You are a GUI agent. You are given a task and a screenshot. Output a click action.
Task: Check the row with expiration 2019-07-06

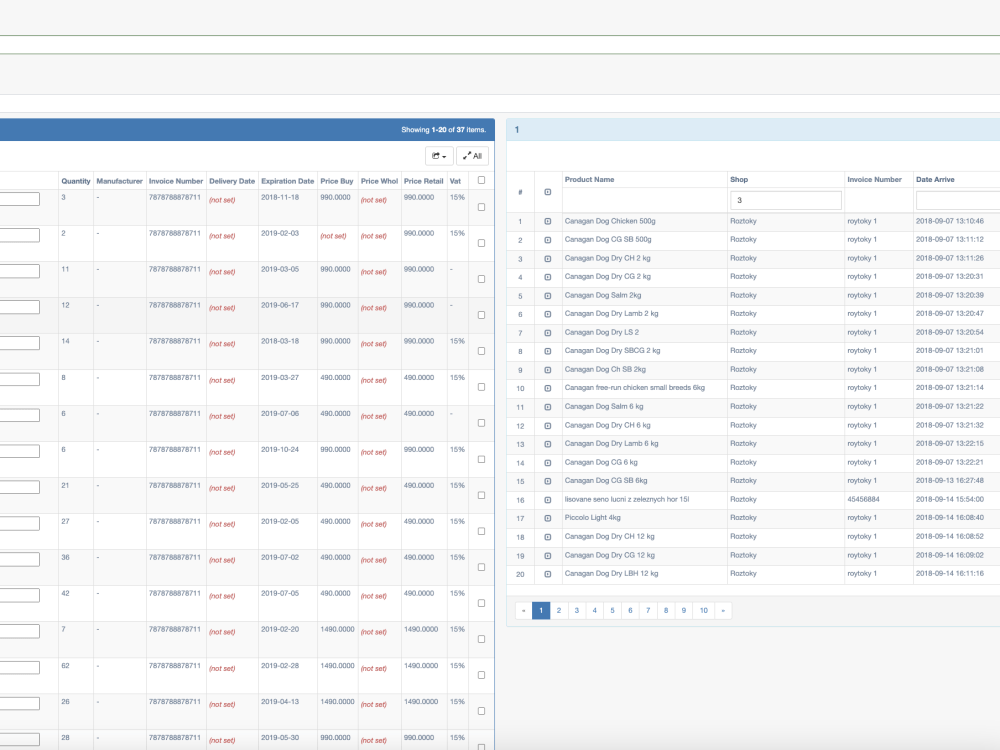[x=482, y=423]
